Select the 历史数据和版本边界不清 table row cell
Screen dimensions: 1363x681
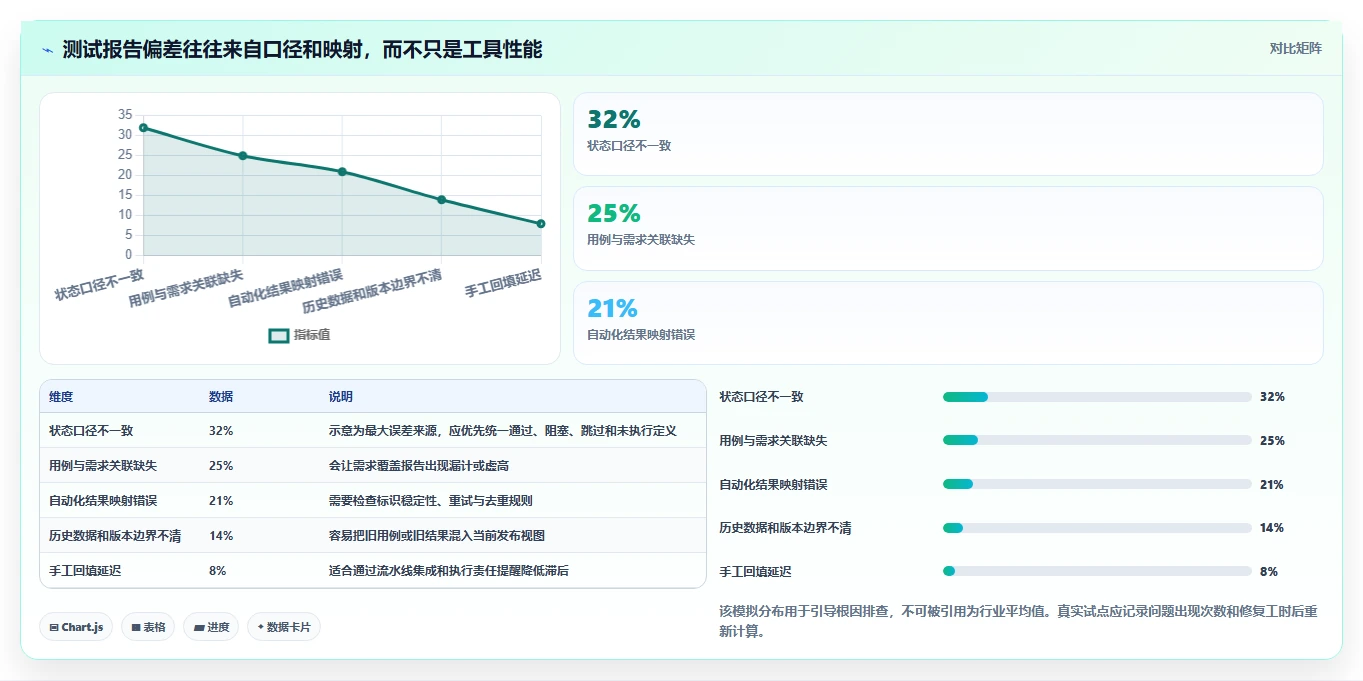click(x=115, y=536)
